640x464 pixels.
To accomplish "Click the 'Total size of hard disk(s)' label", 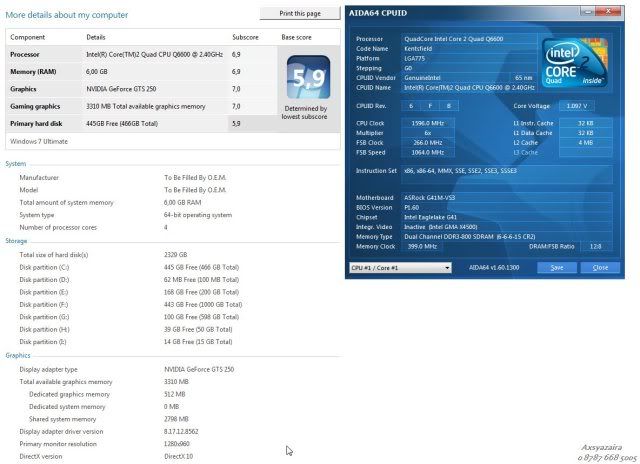I will tap(53, 255).
